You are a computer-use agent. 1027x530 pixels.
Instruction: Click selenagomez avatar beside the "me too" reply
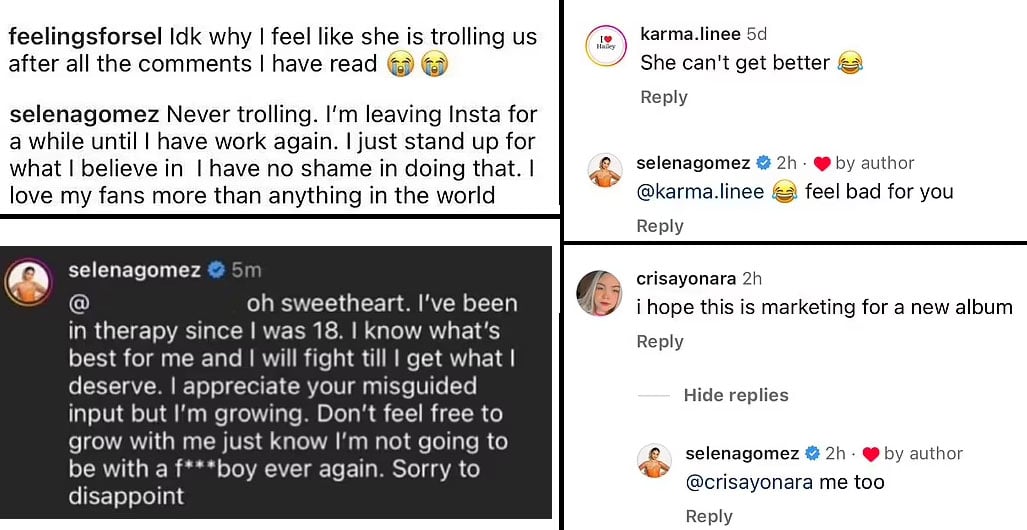[656, 461]
